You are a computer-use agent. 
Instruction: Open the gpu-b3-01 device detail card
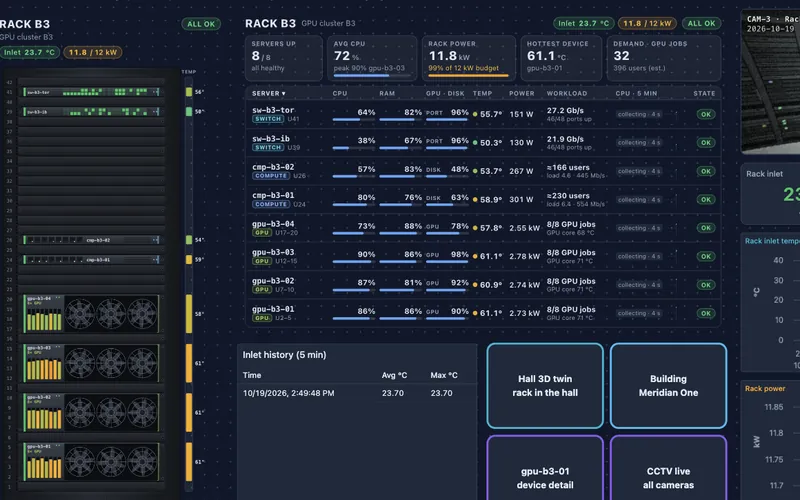pyautogui.click(x=545, y=468)
